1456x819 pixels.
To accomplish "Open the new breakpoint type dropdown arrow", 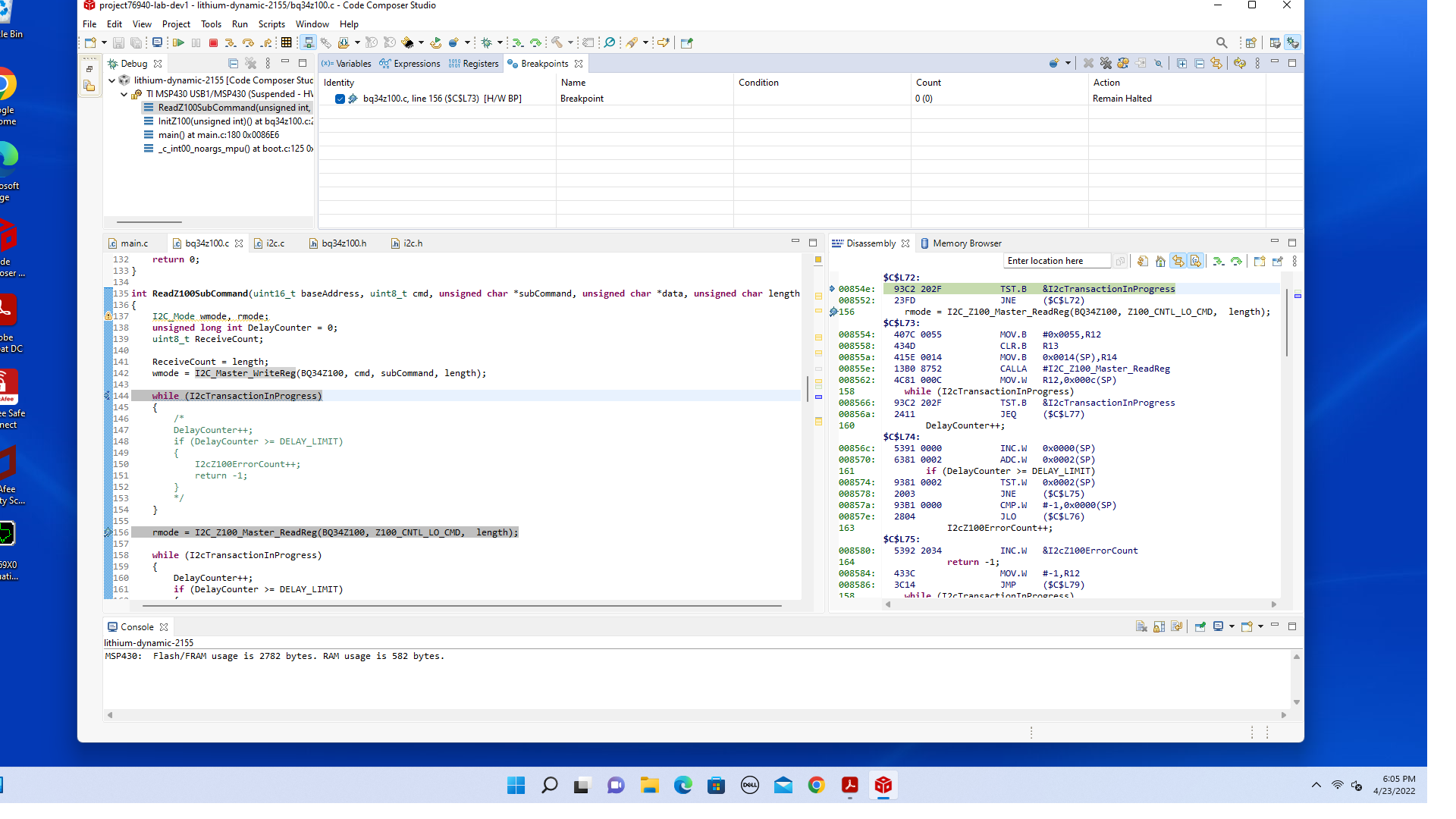I will (1068, 64).
